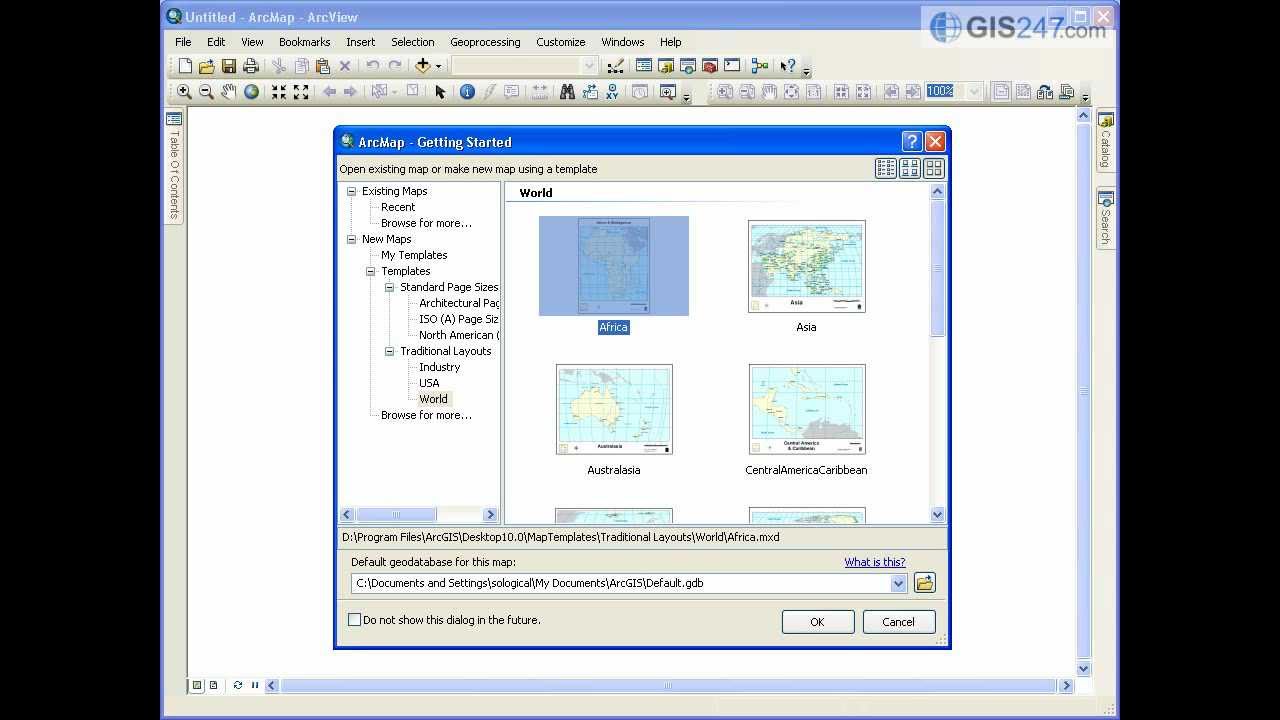This screenshot has width=1280, height=720.
Task: Open the red ArcToolbox icon
Action: point(710,66)
